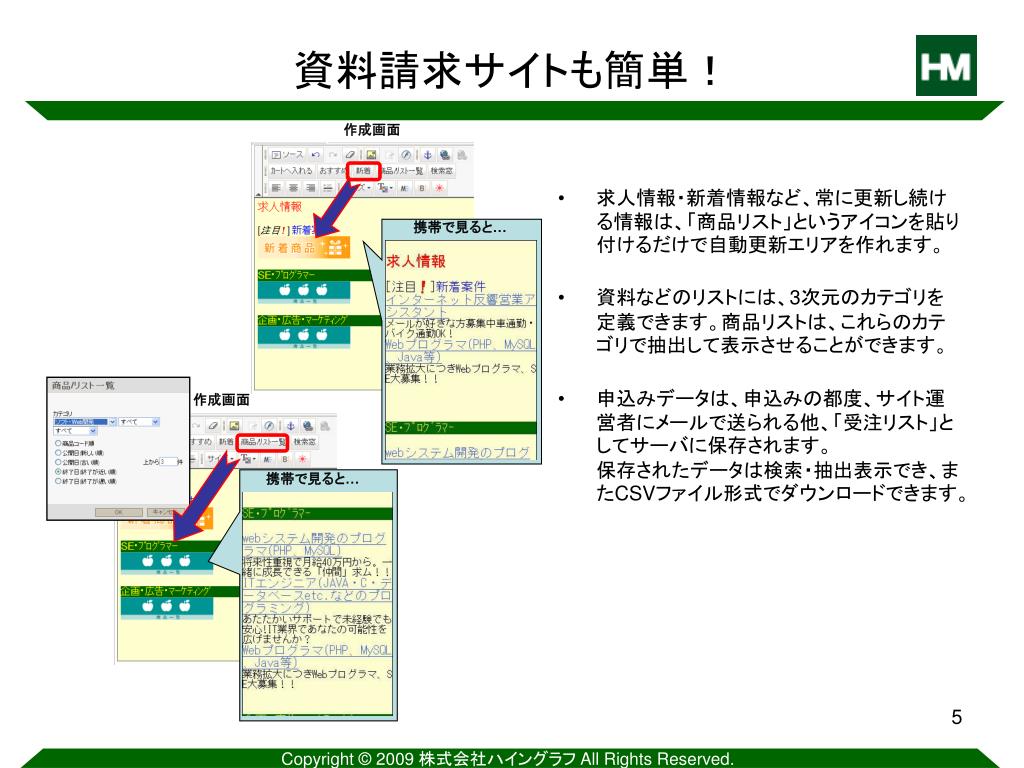Click the insert image icon in upper editor
The height and width of the screenshot is (768, 1024).
click(x=372, y=155)
